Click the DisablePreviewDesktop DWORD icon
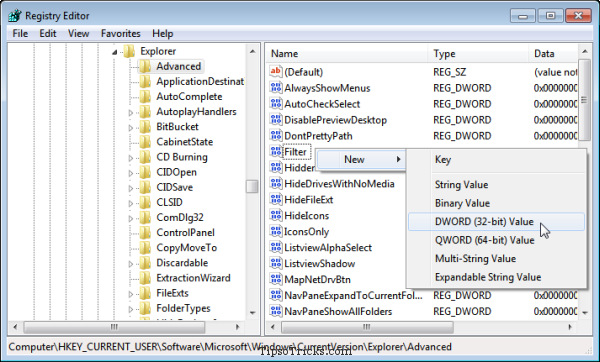Viewport: 600px width, 362px height. pos(276,120)
